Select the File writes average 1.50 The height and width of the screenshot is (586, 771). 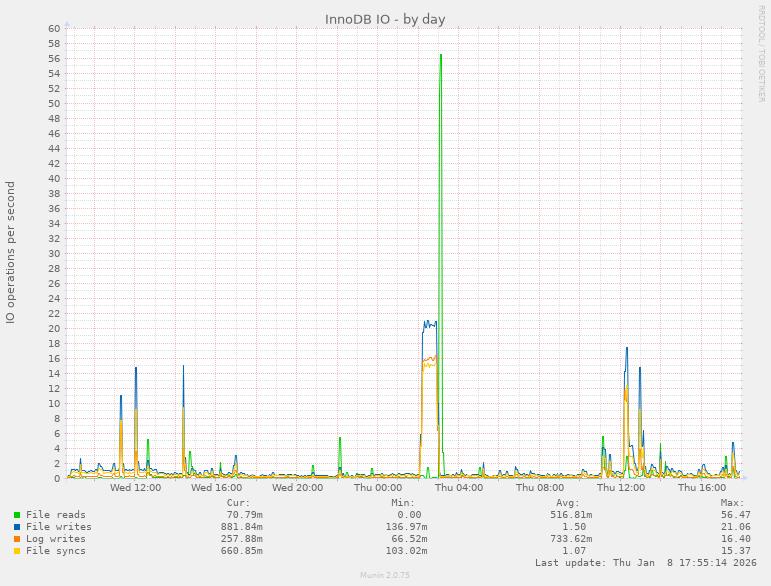574,527
